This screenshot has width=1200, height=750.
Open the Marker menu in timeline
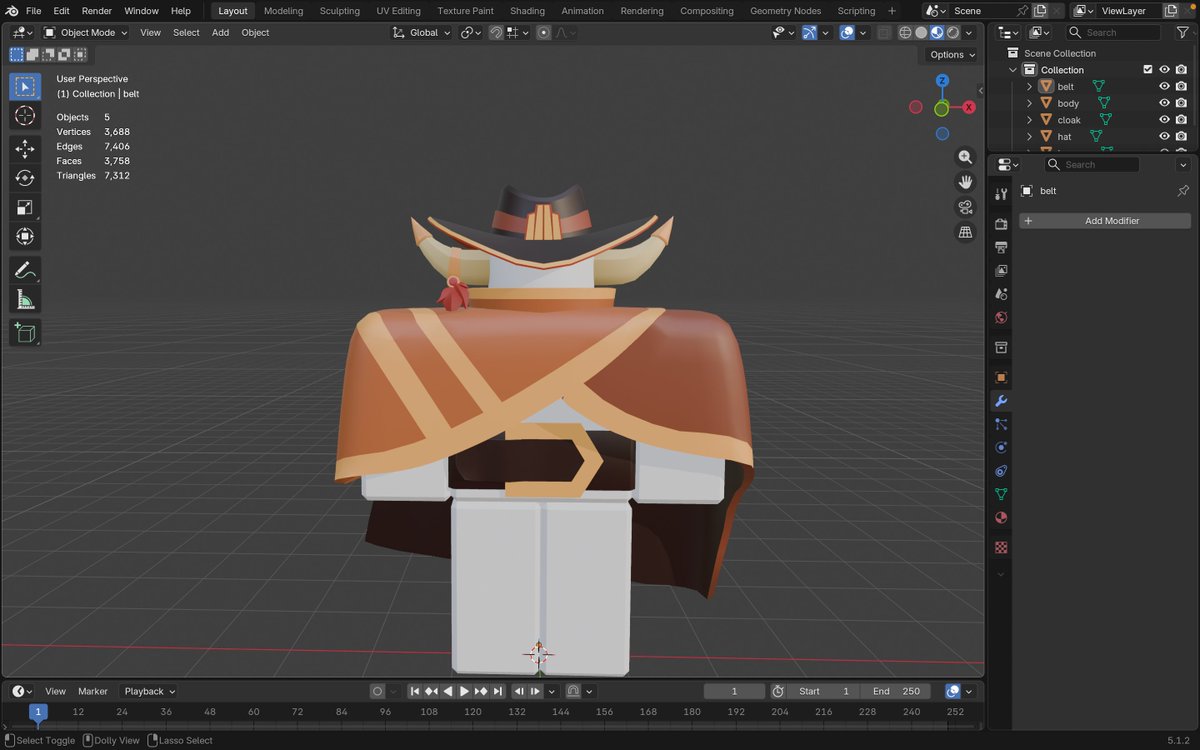93,691
